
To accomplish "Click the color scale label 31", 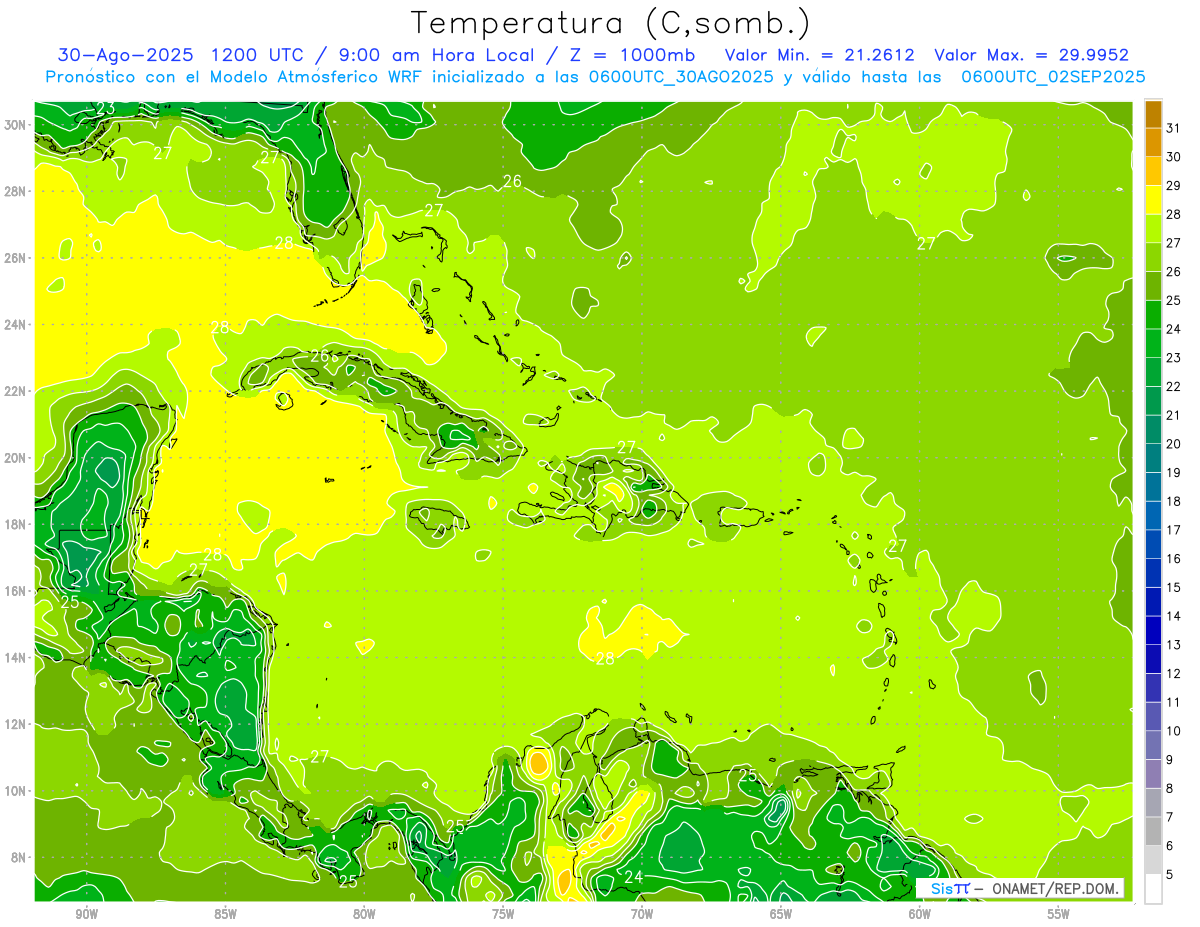I will pyautogui.click(x=1174, y=128).
